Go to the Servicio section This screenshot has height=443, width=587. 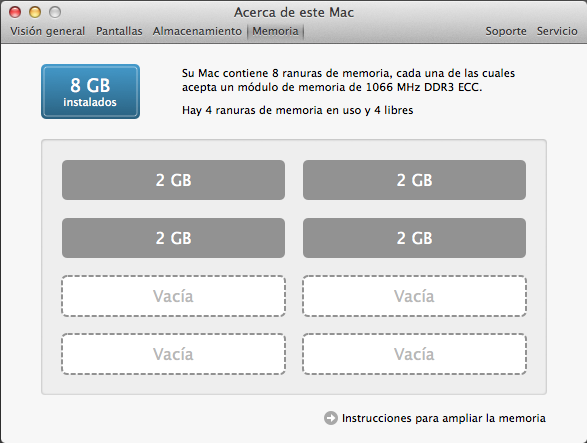(x=557, y=31)
